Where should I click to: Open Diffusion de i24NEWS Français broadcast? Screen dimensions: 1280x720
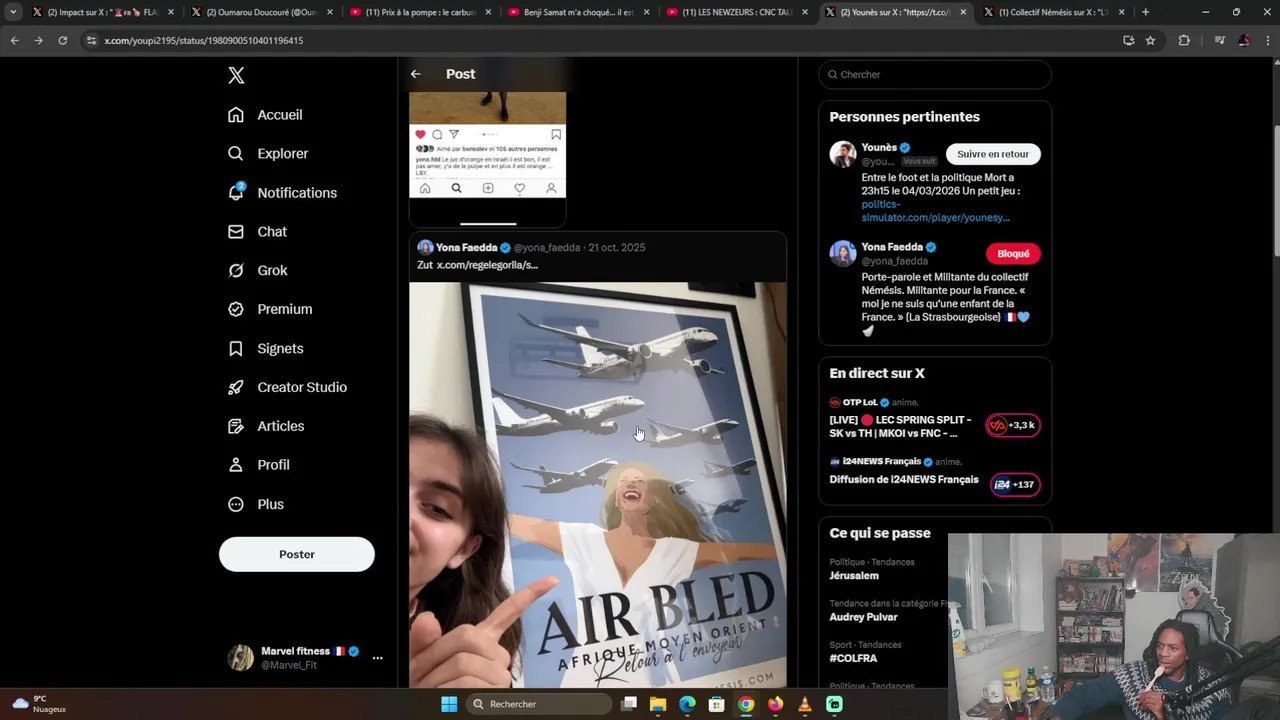pyautogui.click(x=904, y=480)
